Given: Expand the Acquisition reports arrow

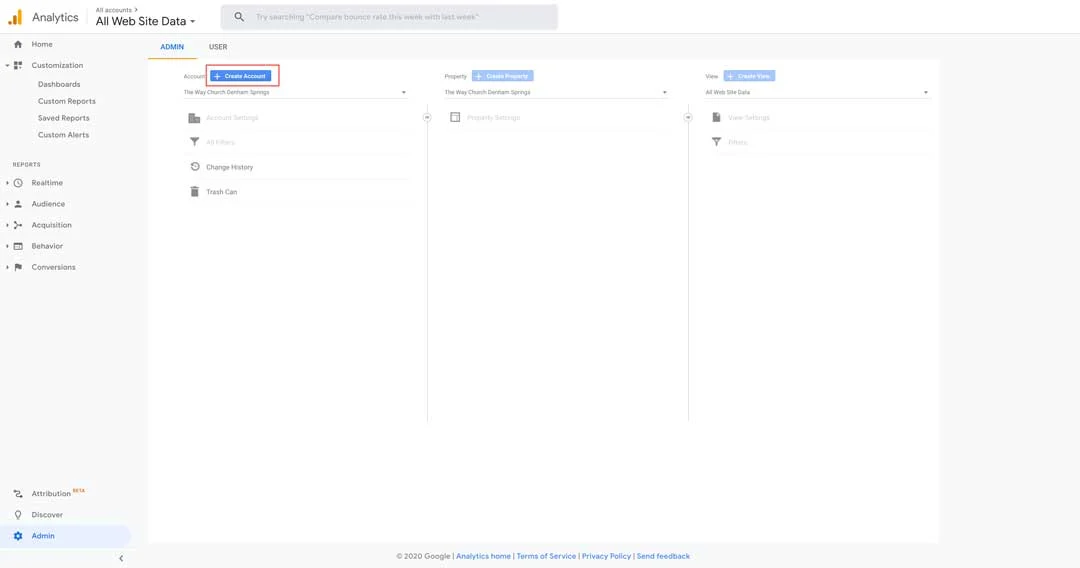Looking at the screenshot, I should 8,225.
